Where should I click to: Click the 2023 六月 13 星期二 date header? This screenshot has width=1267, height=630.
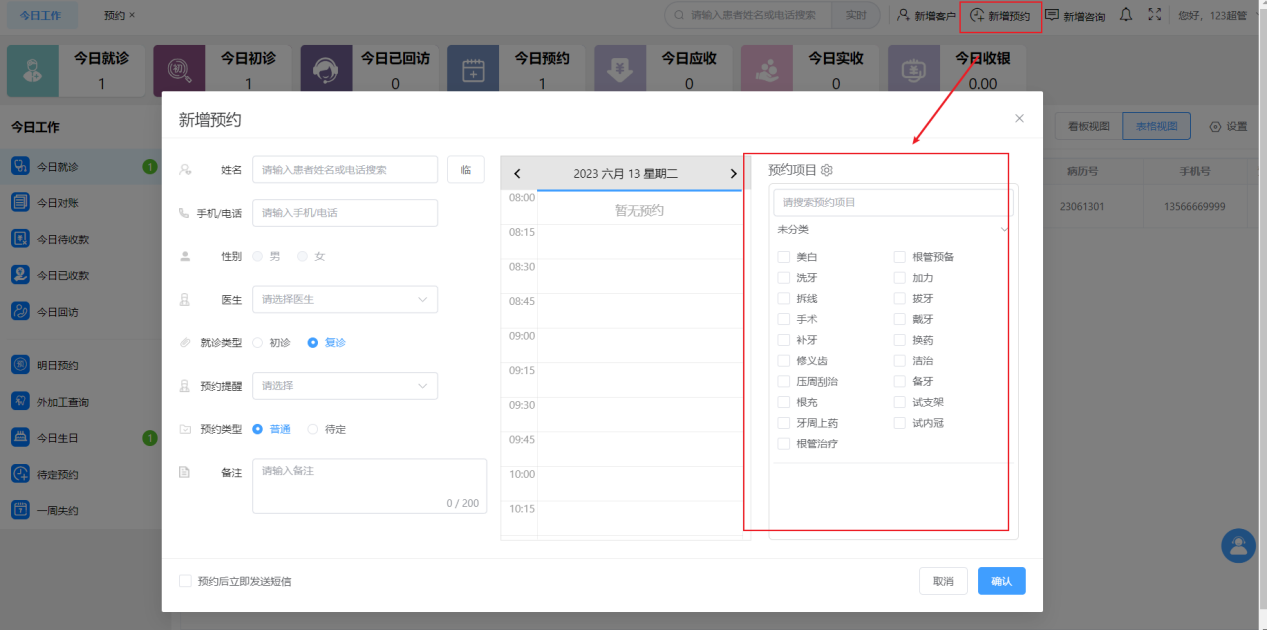point(626,174)
